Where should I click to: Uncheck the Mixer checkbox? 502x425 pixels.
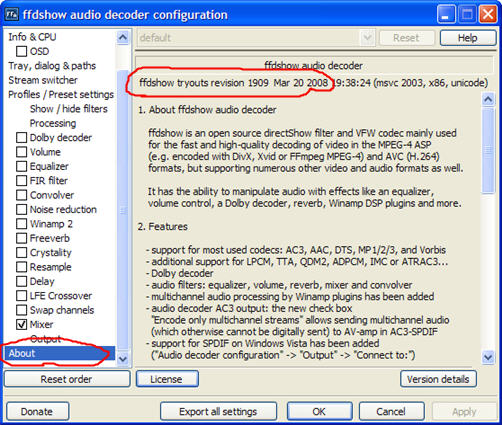tap(22, 324)
